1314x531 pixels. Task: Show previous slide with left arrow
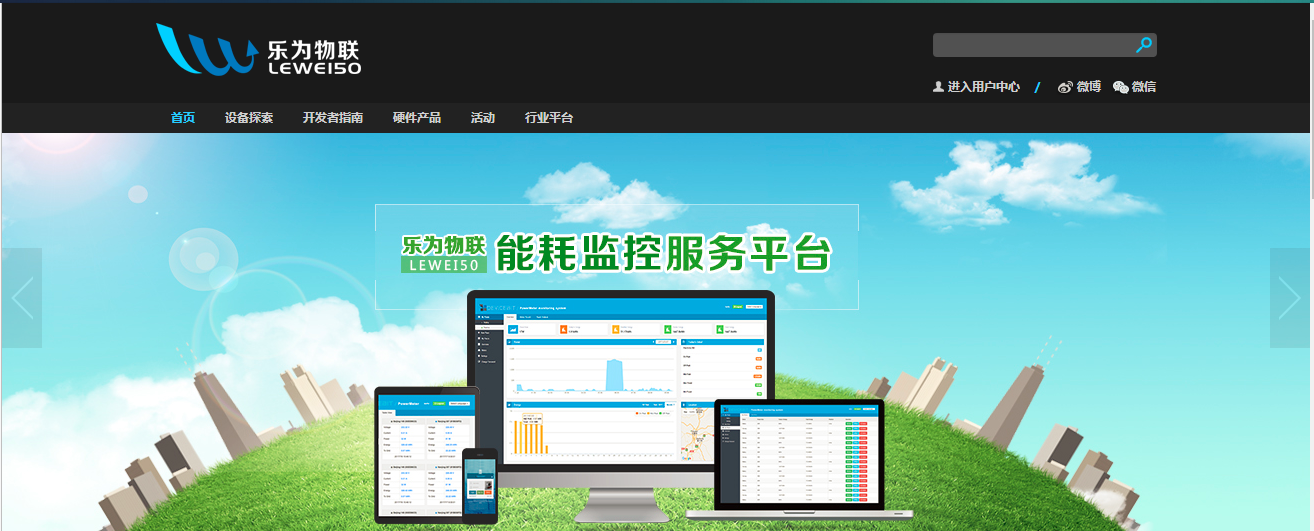click(22, 298)
